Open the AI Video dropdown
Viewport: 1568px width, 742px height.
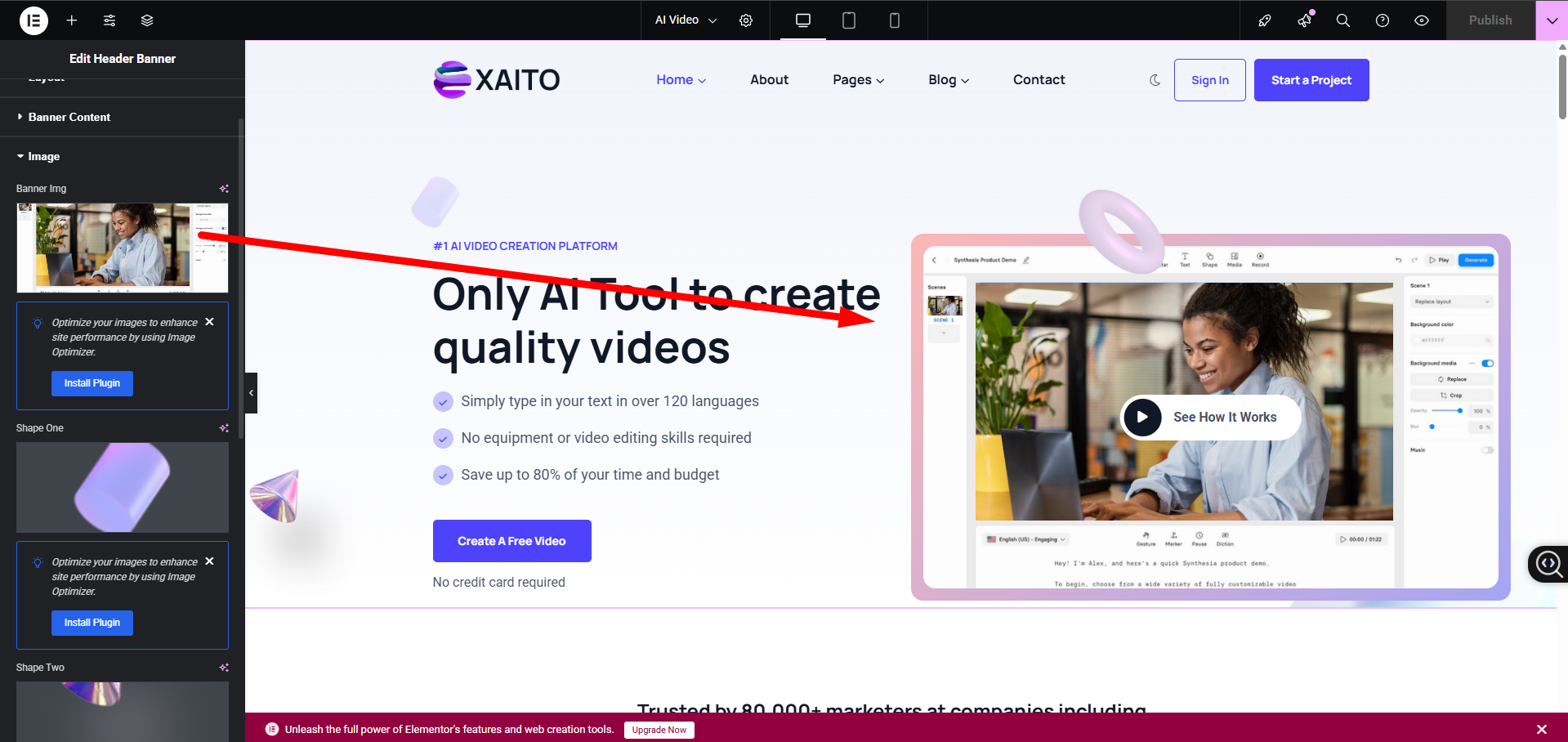click(x=683, y=20)
